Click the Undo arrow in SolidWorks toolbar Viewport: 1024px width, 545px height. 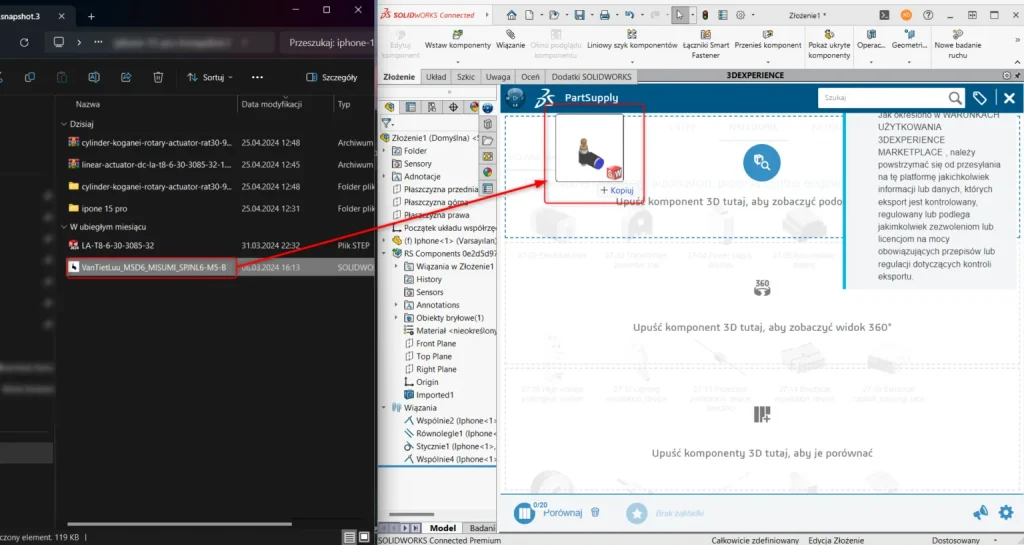[630, 15]
